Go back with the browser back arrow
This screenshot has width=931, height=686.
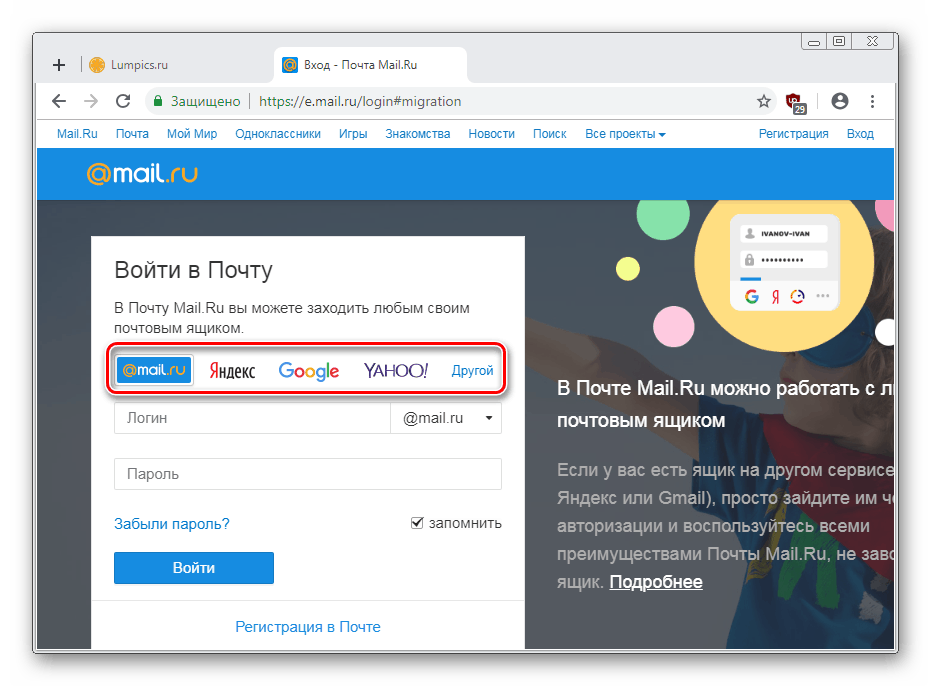59,101
